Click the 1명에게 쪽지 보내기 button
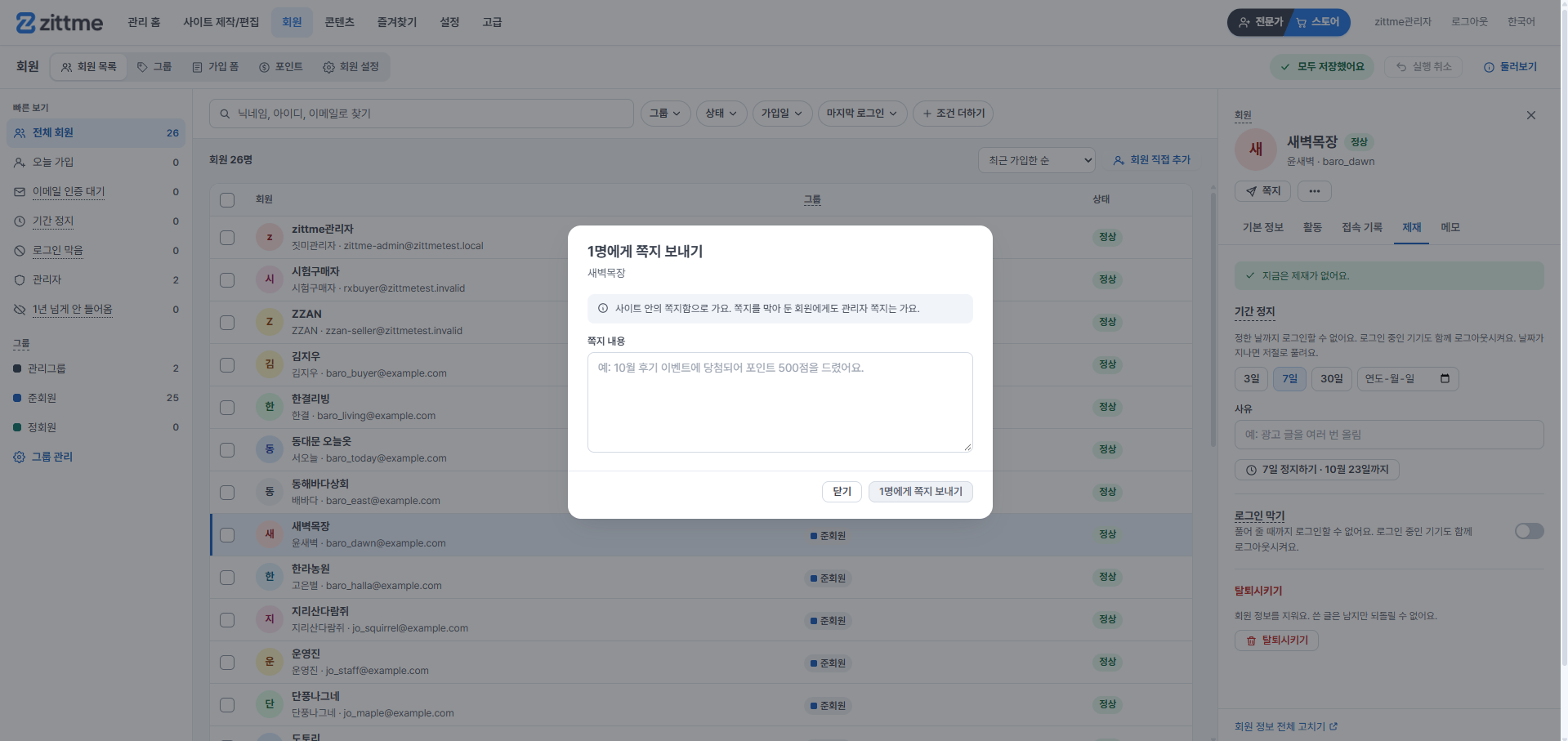Image resolution: width=1568 pixels, height=741 pixels. coord(921,492)
